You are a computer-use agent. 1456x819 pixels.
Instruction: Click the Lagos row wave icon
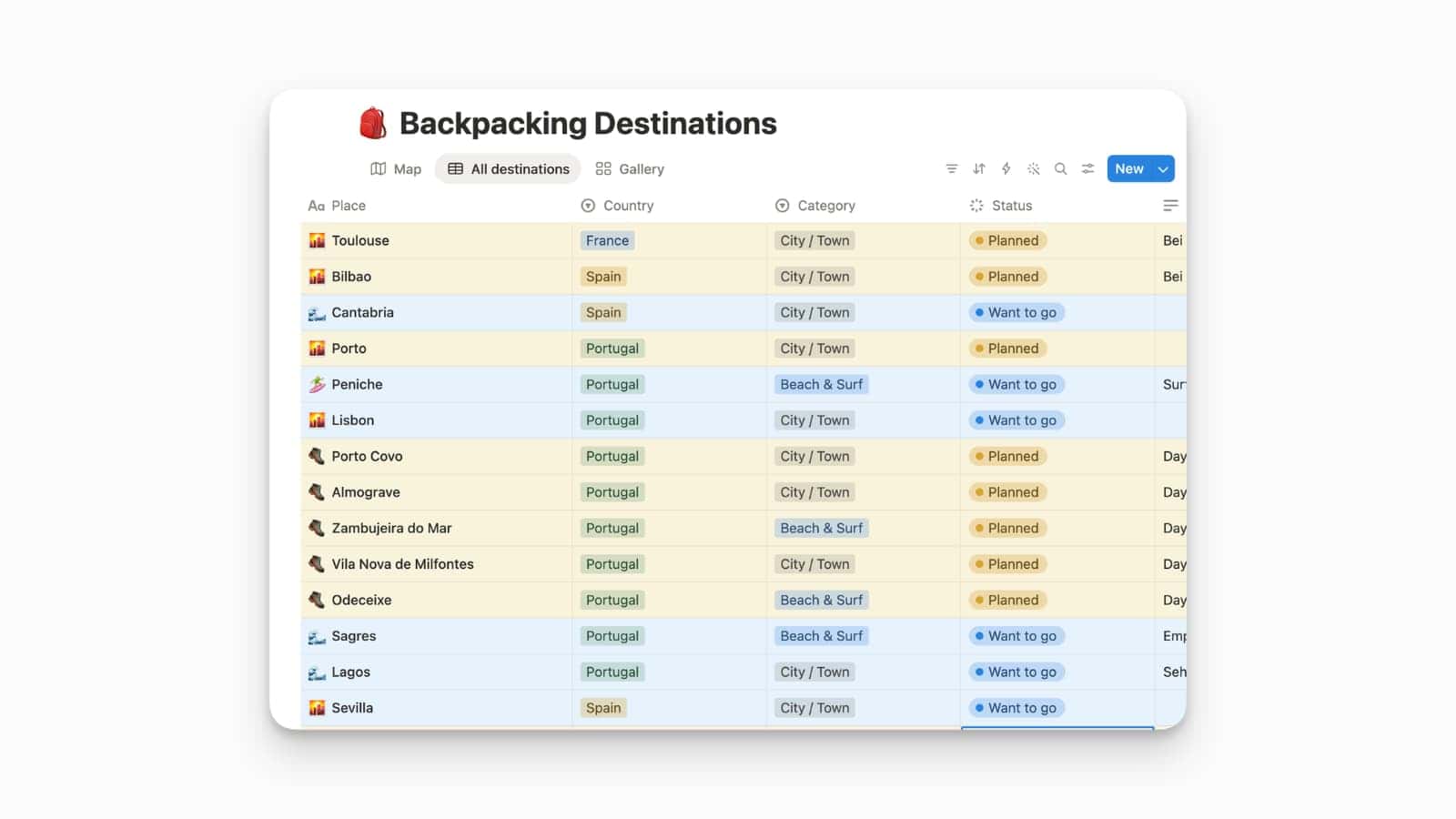point(317,672)
